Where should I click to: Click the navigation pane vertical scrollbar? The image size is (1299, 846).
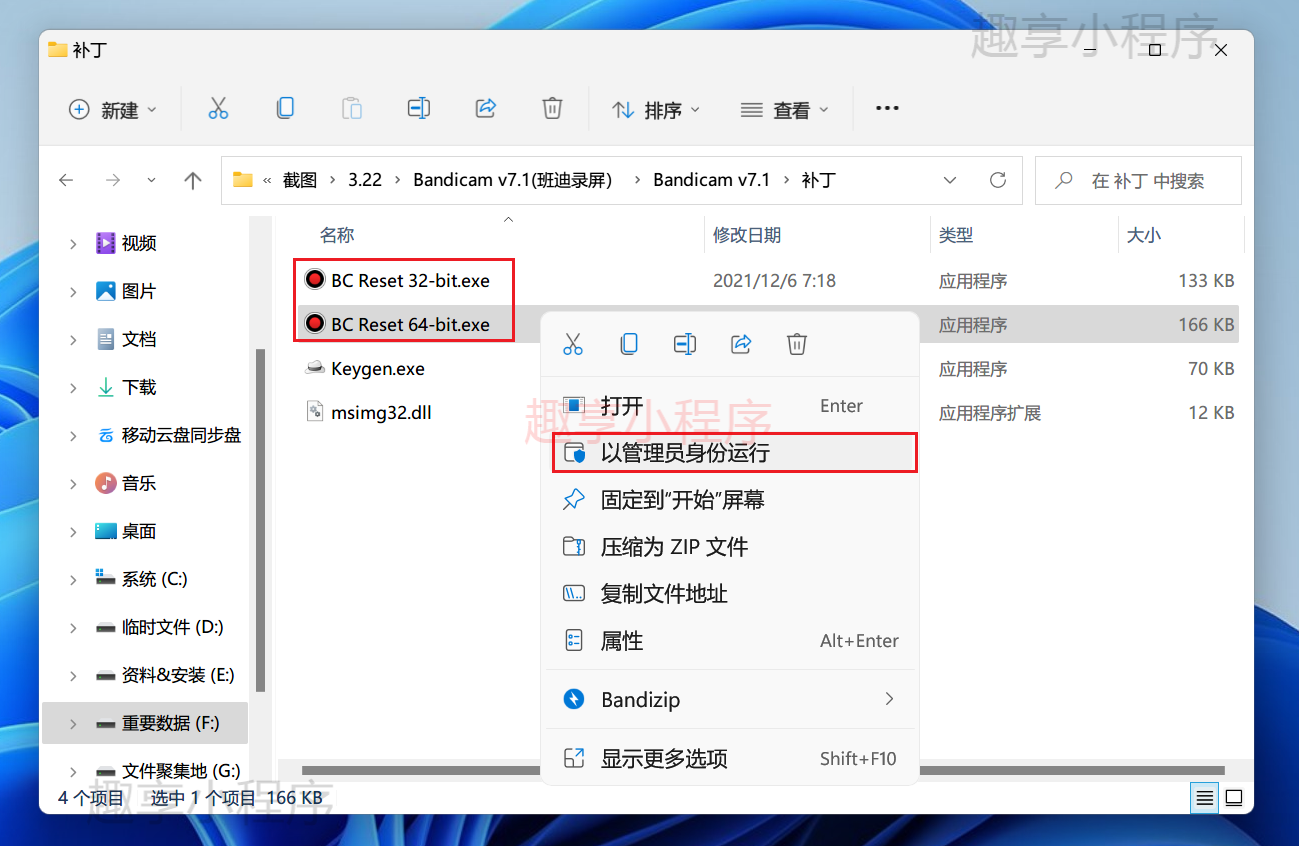click(261, 520)
